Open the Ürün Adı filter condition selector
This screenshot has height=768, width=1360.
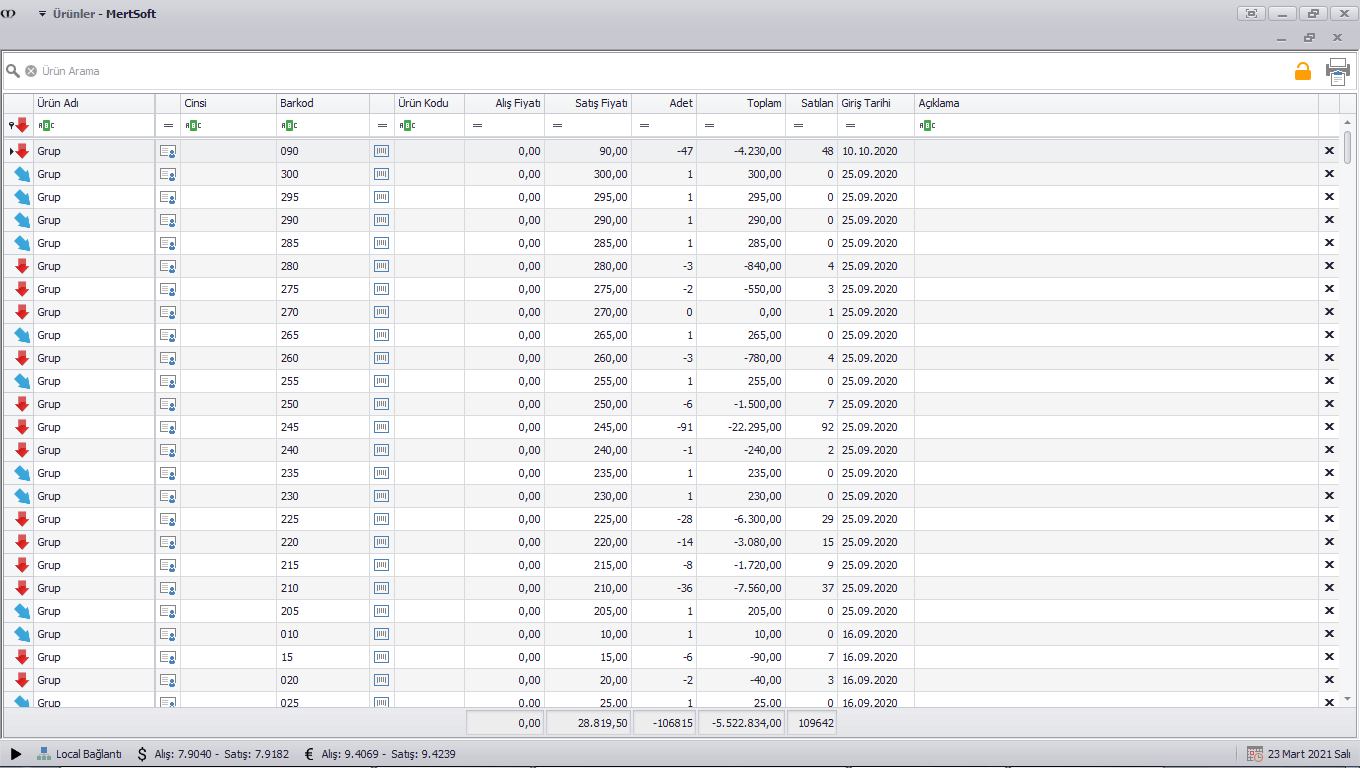47,125
